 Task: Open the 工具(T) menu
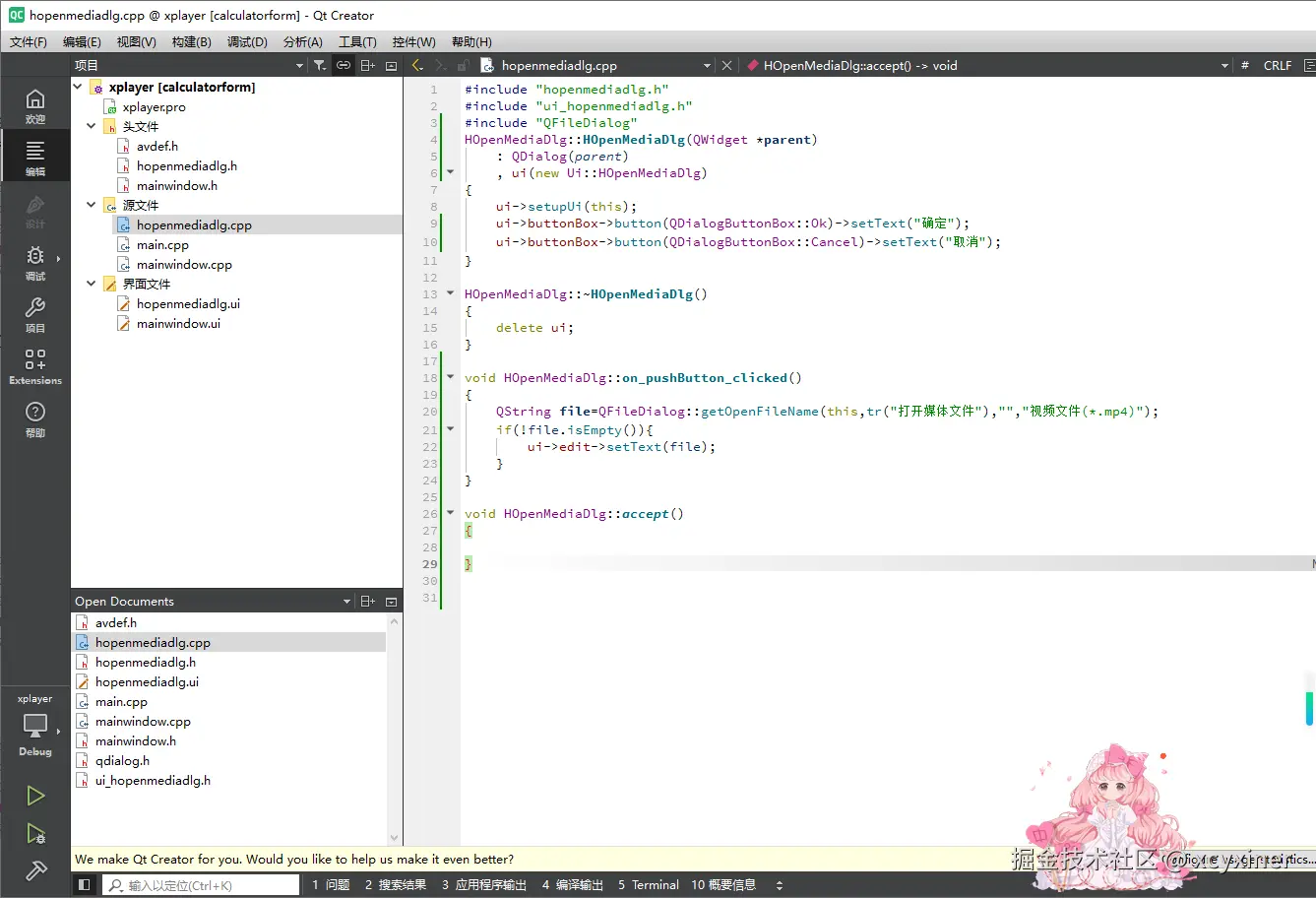pyautogui.click(x=357, y=42)
